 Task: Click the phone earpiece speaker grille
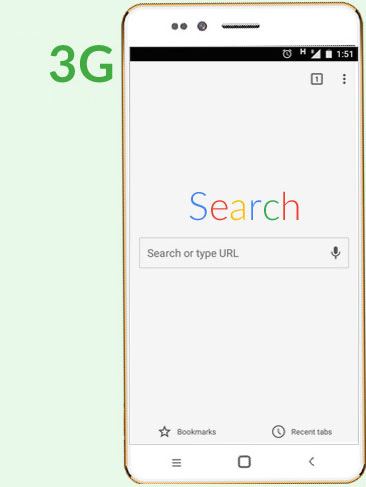(241, 26)
